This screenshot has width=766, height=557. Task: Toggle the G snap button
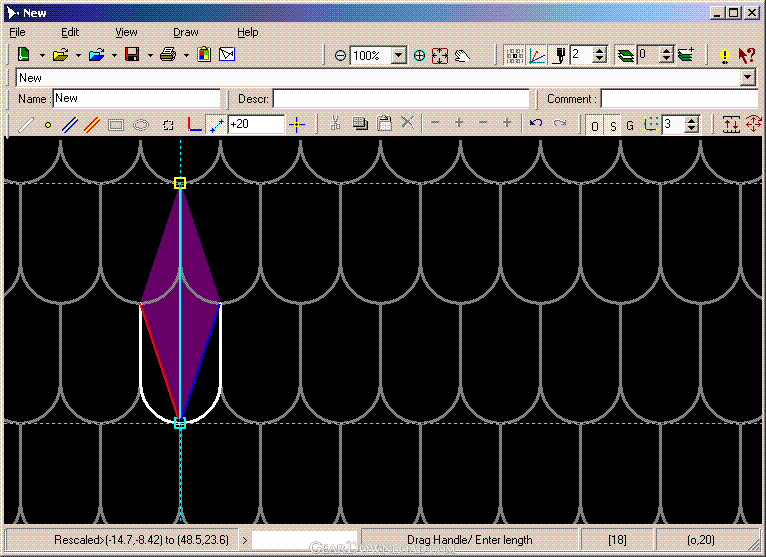pos(630,126)
